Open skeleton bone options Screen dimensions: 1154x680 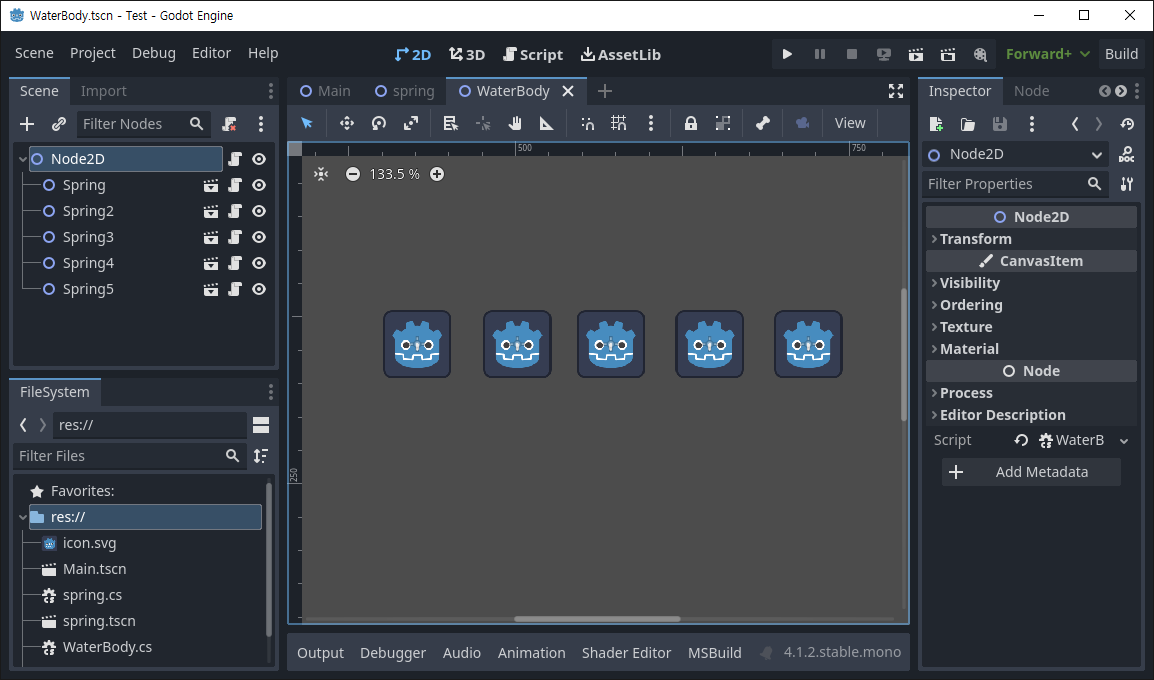(762, 123)
